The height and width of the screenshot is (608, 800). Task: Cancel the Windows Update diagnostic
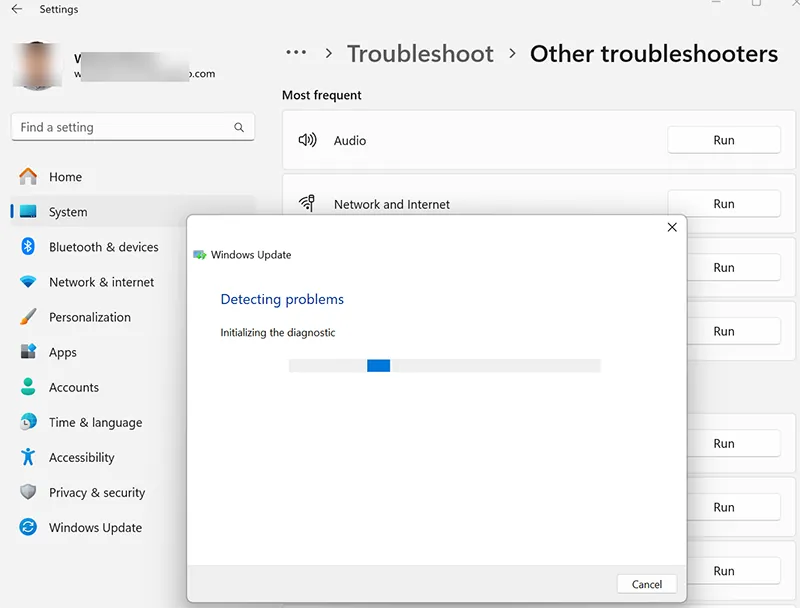(x=647, y=584)
